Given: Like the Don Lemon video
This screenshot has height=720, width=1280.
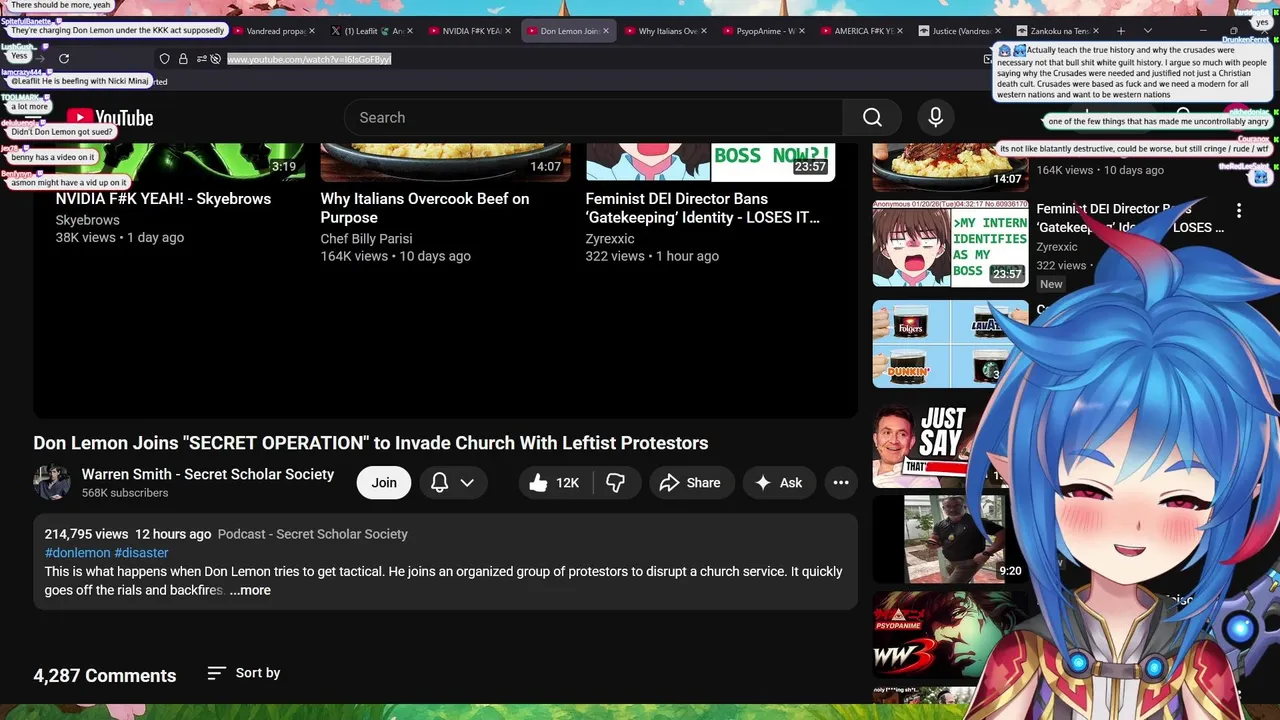Looking at the screenshot, I should point(554,483).
